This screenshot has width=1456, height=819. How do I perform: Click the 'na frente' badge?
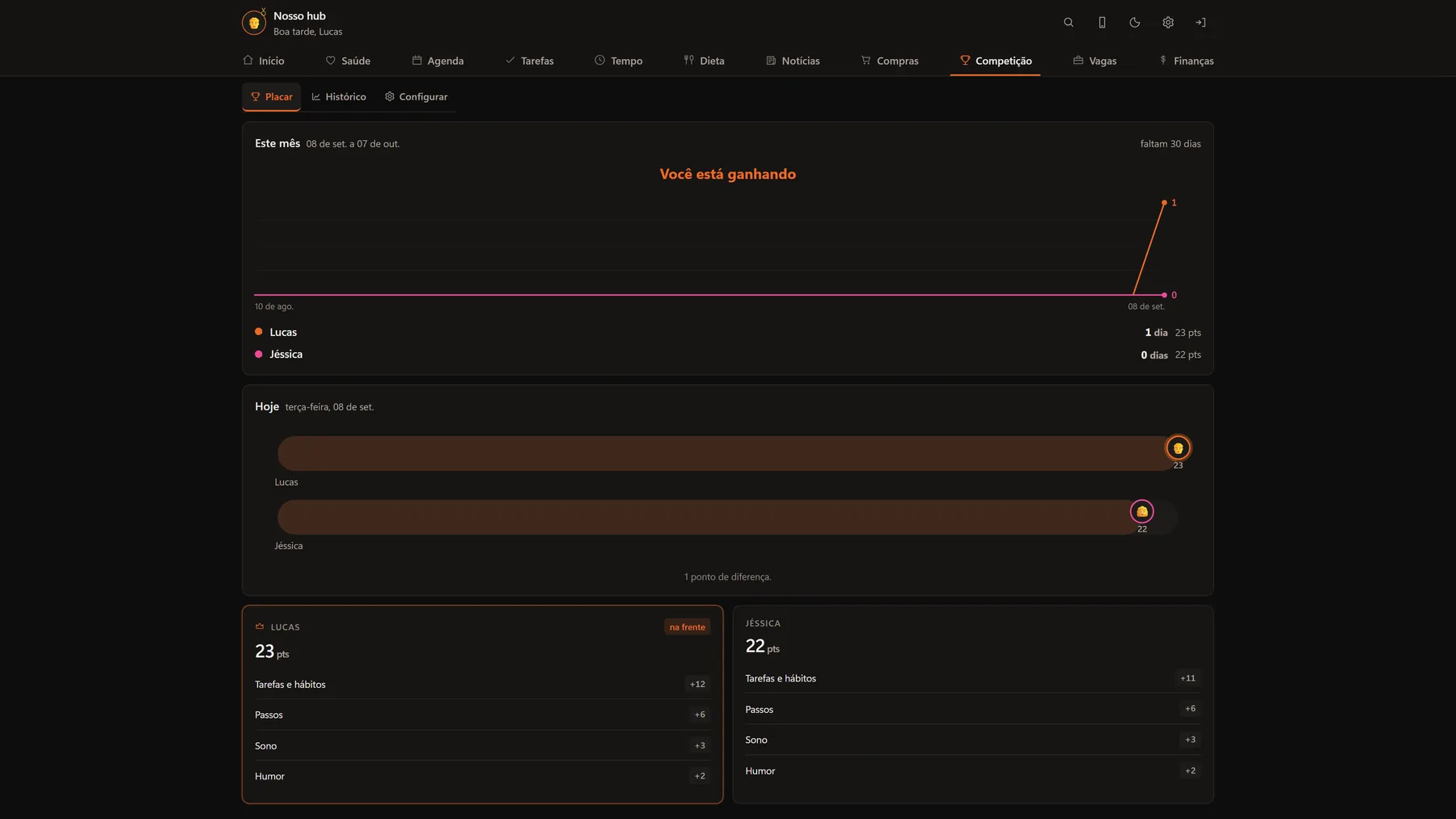click(x=688, y=627)
